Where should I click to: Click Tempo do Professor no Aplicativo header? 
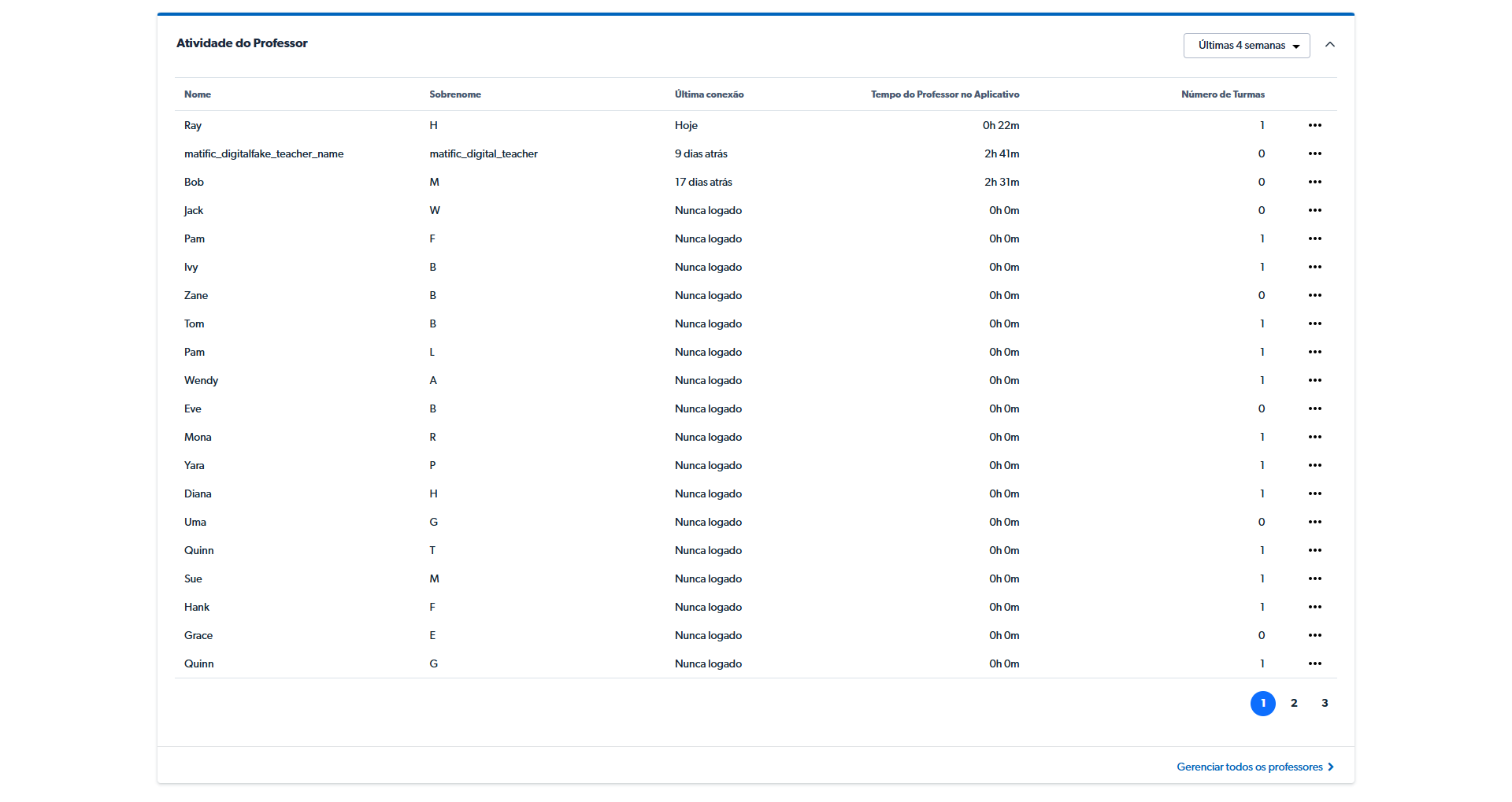click(x=944, y=94)
